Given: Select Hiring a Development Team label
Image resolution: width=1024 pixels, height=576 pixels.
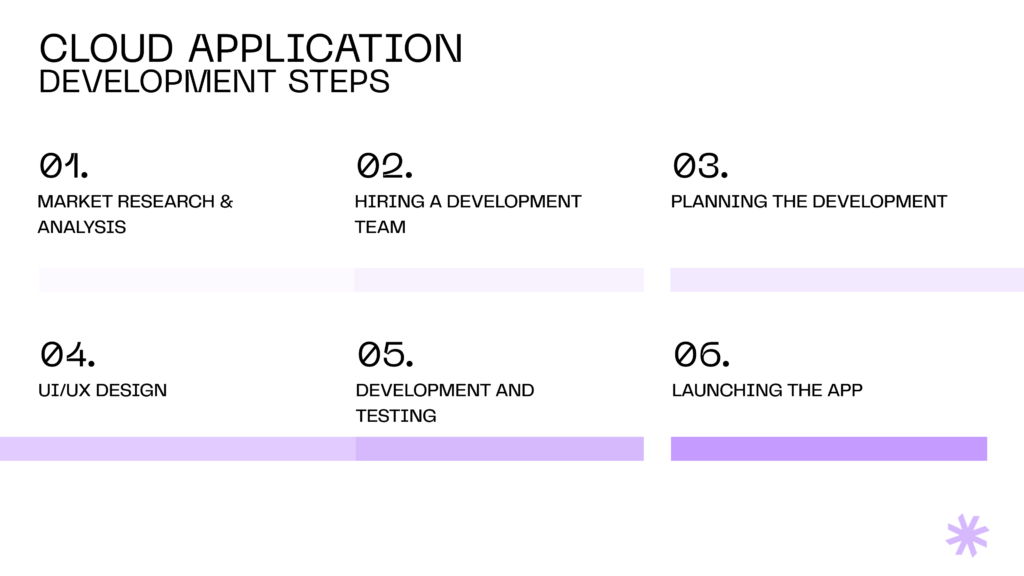Looking at the screenshot, I should coord(468,214).
